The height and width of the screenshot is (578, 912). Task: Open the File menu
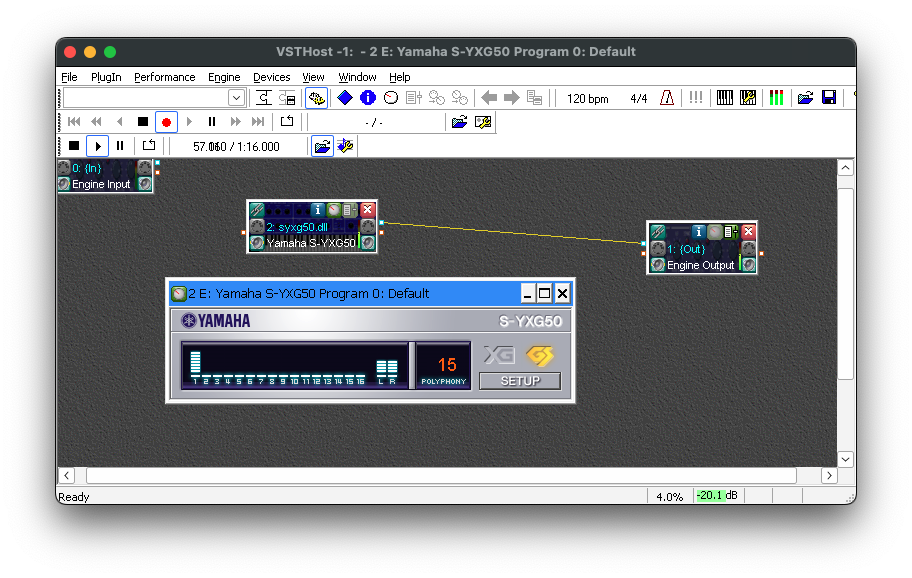click(69, 77)
